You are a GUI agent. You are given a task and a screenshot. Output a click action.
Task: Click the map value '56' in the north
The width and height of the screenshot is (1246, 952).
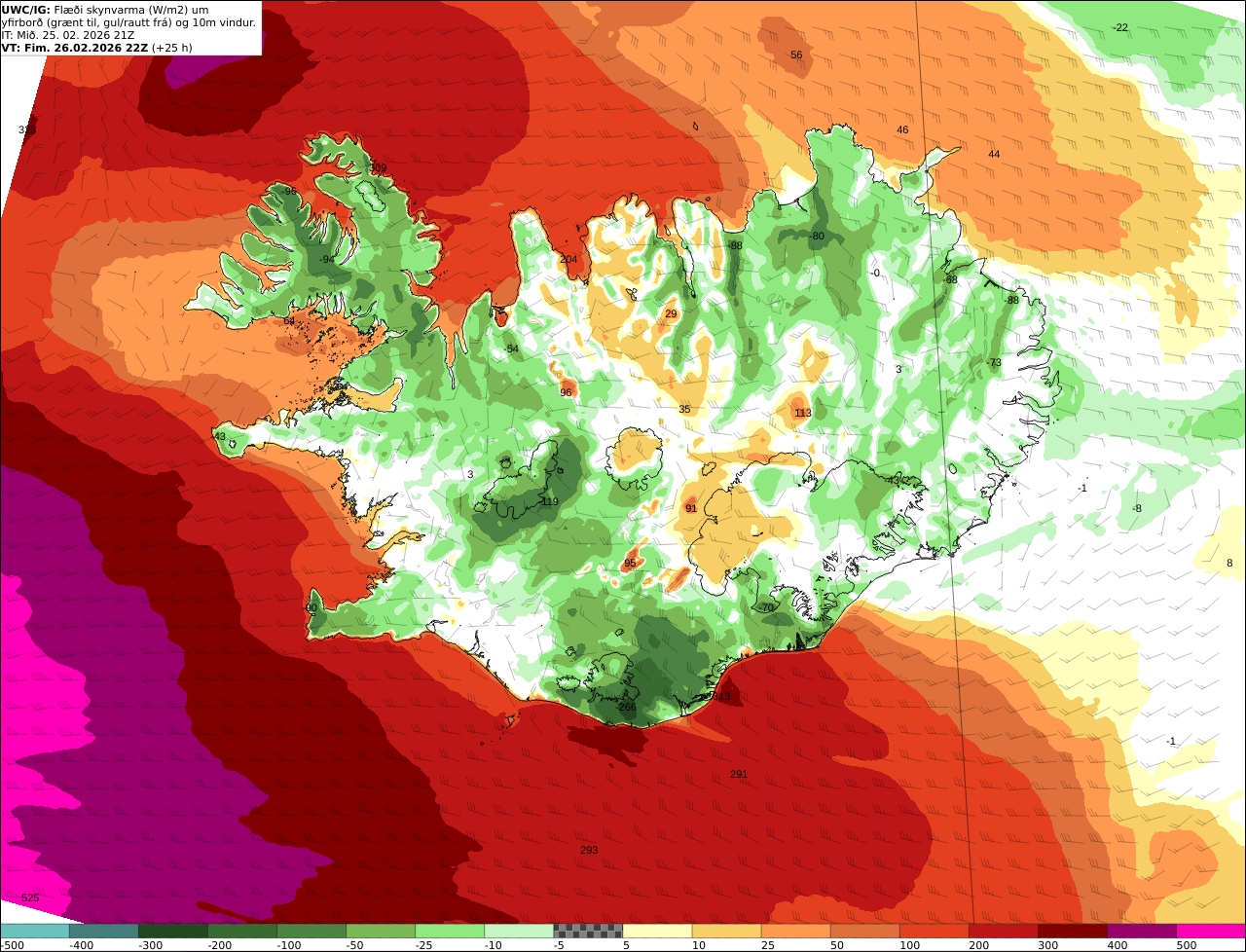click(x=796, y=55)
